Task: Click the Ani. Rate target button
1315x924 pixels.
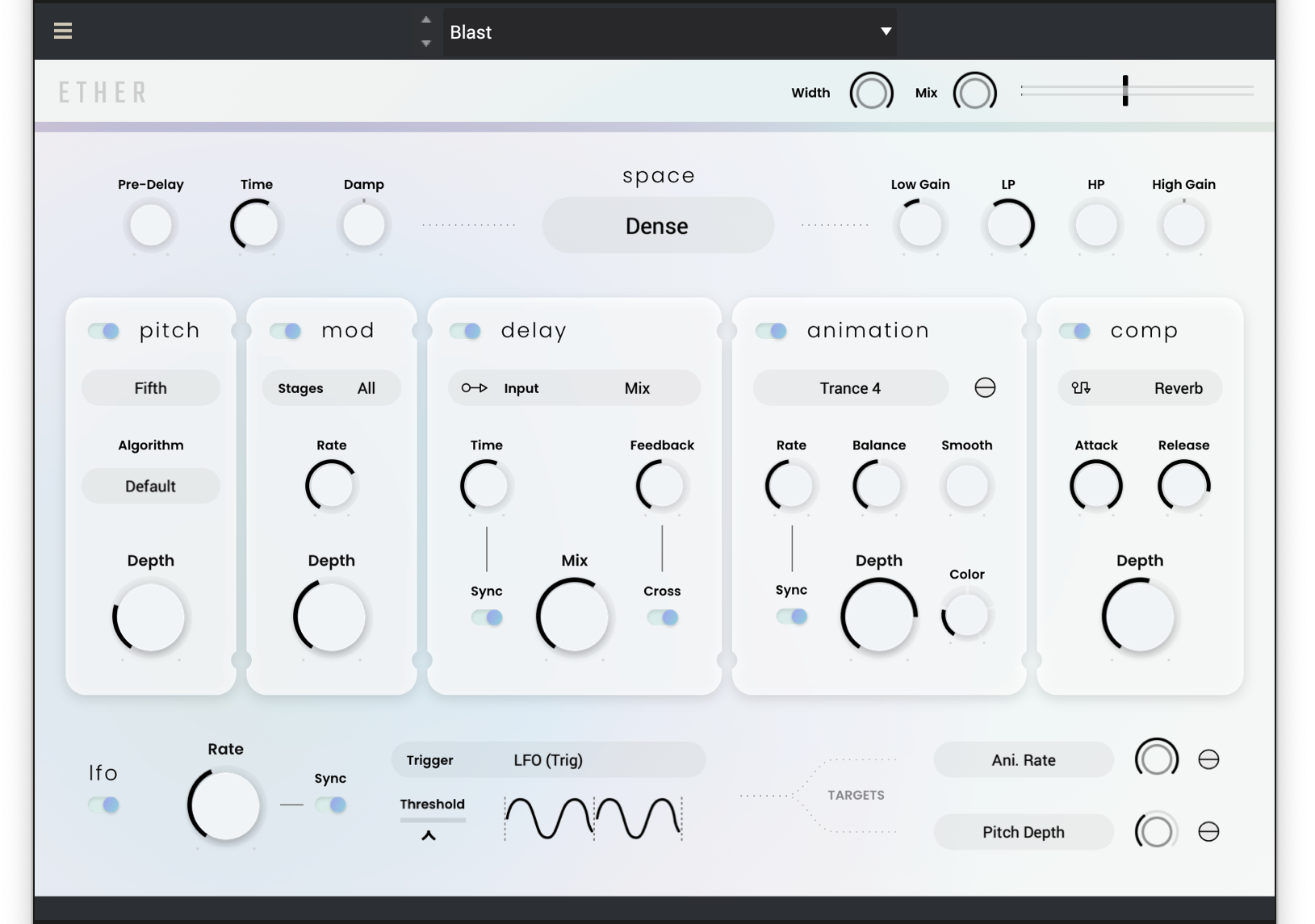Action: (1023, 760)
